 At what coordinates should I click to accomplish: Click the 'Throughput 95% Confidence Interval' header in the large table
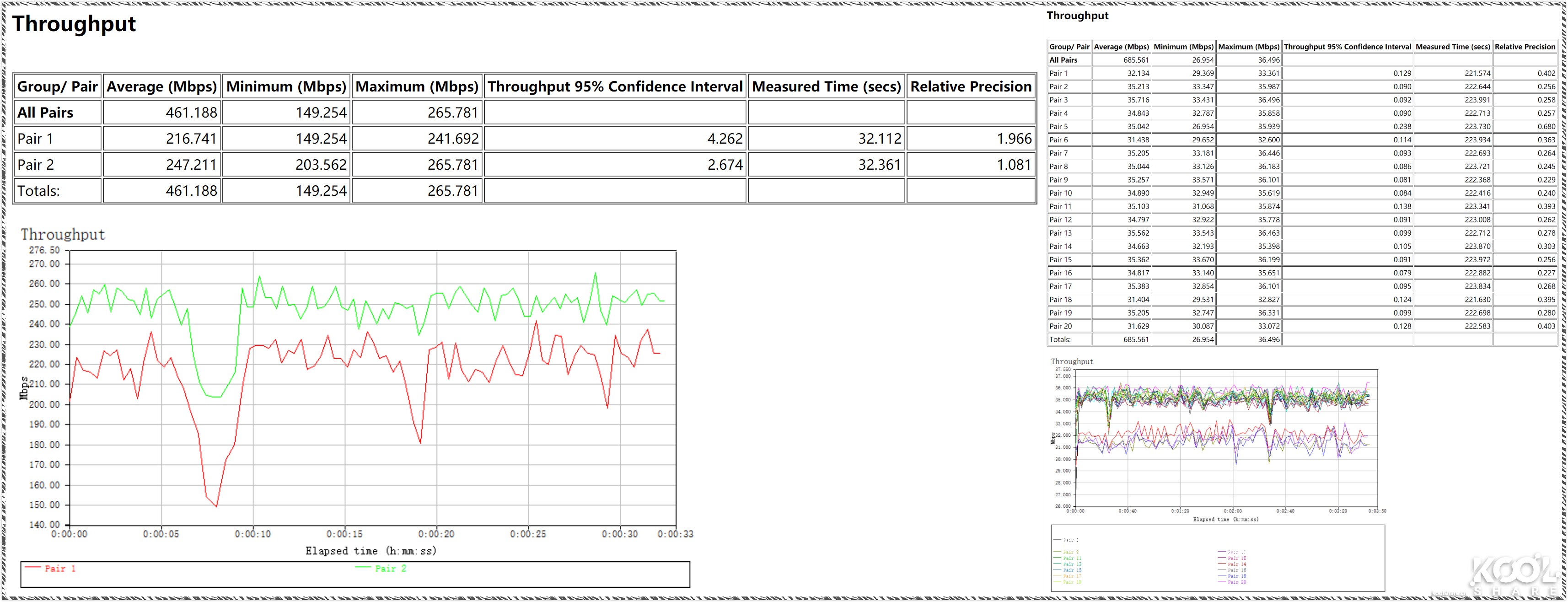(x=615, y=86)
